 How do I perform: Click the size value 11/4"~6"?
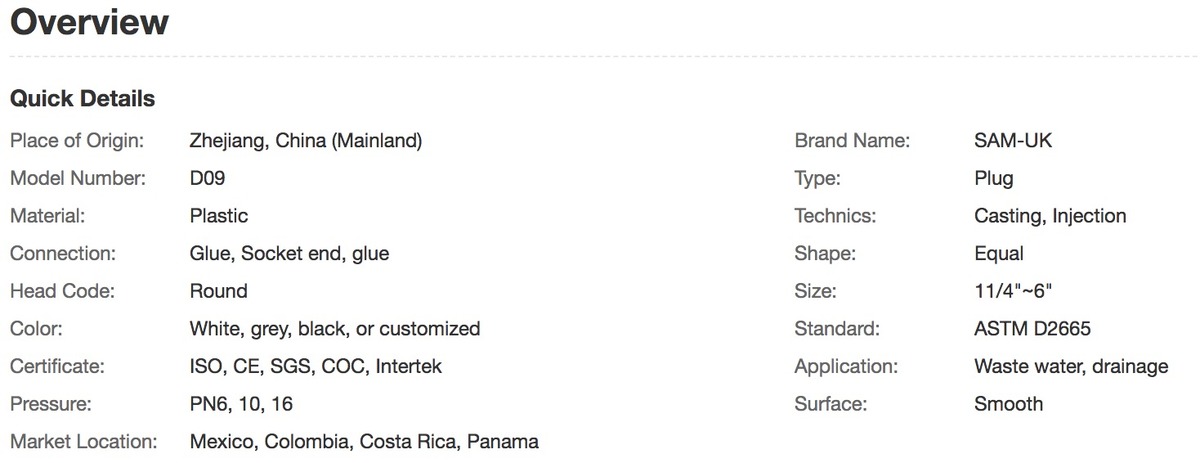tap(1013, 291)
